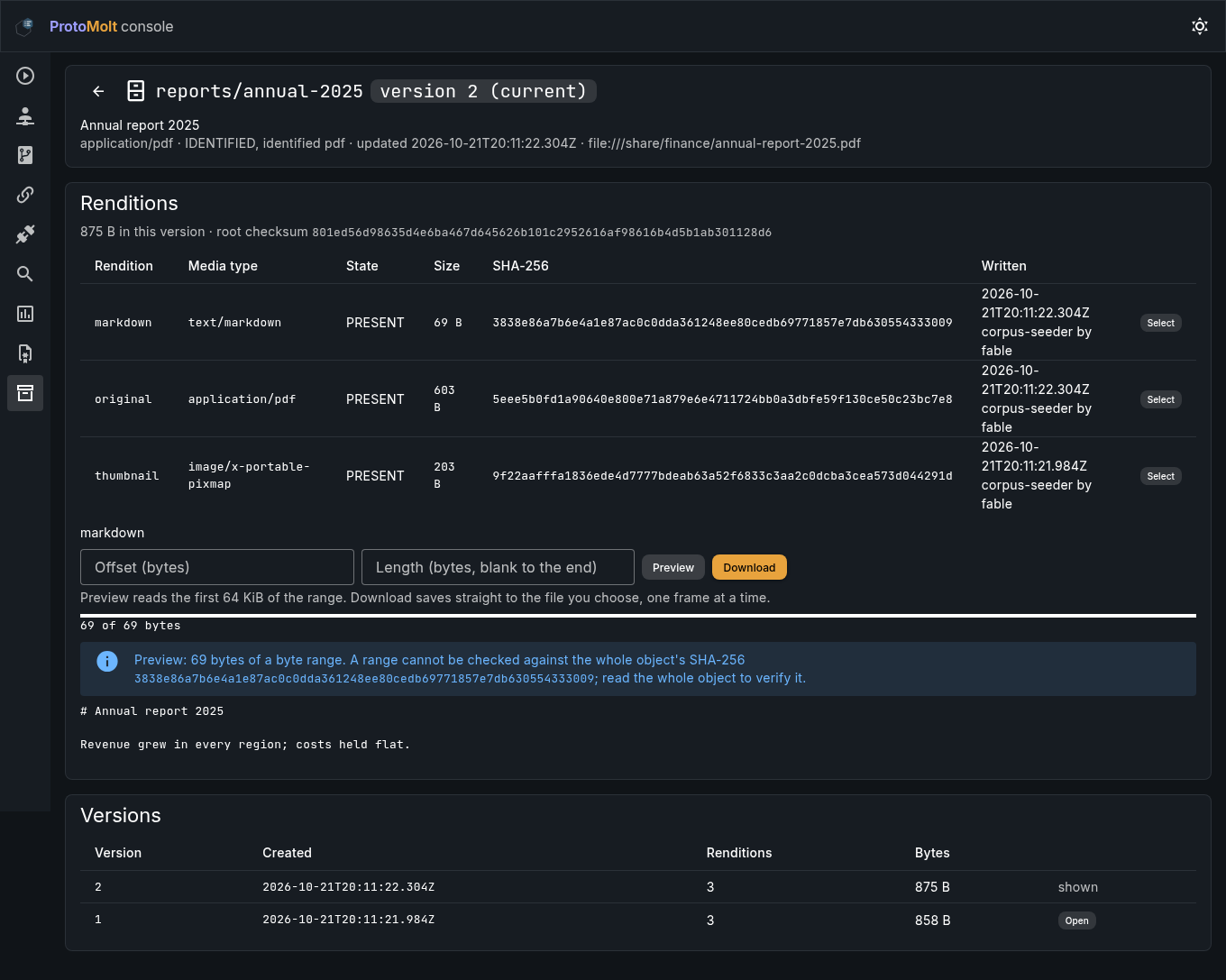This screenshot has width=1226, height=980.
Task: Click the '# Annual report 2025' preview line
Action: (151, 711)
